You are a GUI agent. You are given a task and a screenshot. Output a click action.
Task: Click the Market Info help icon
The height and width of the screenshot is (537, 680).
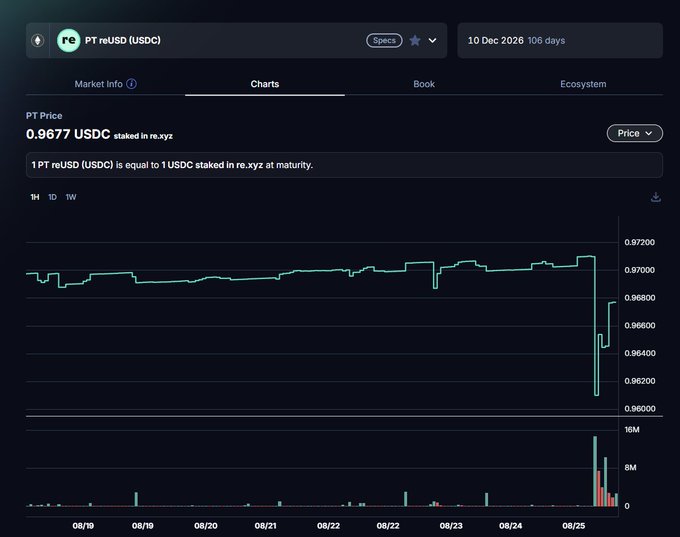[131, 84]
